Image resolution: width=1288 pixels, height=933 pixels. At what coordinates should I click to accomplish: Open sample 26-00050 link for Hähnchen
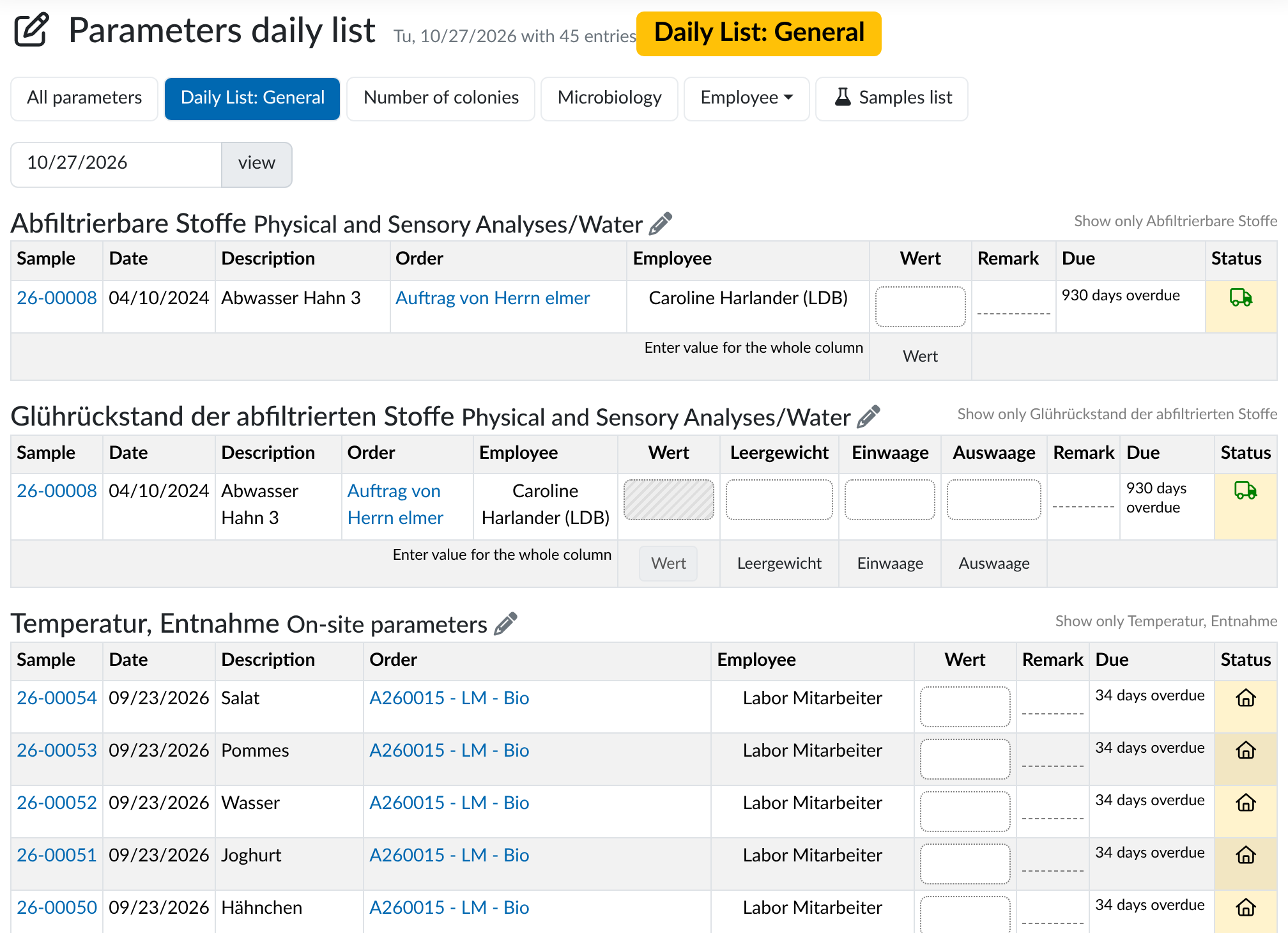click(57, 907)
